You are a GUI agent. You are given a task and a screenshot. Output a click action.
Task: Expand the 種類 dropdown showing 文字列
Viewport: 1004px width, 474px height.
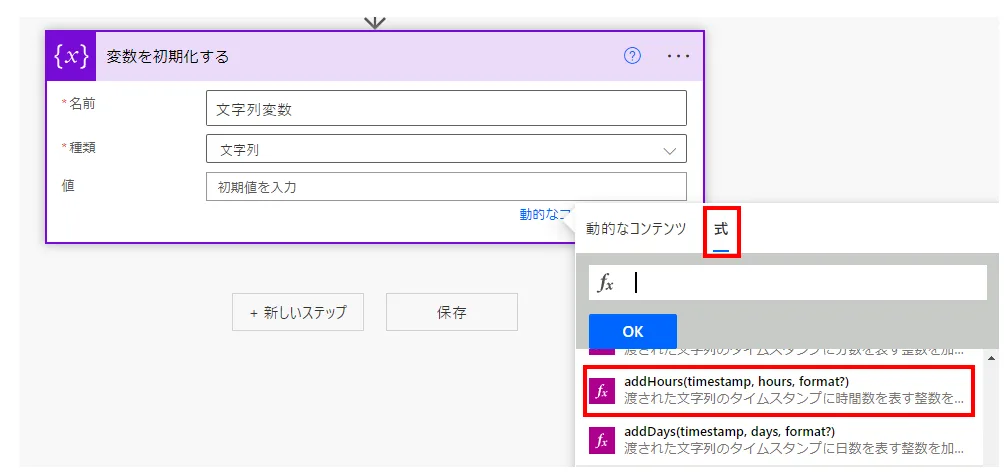point(446,149)
